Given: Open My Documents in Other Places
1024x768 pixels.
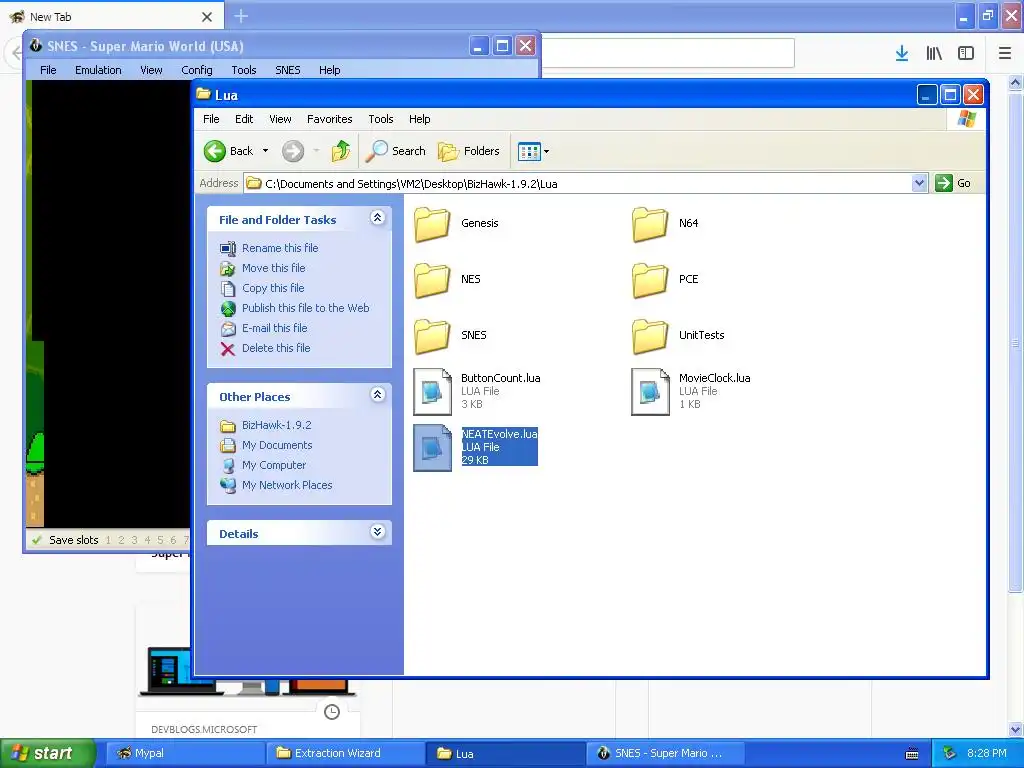Looking at the screenshot, I should point(278,445).
